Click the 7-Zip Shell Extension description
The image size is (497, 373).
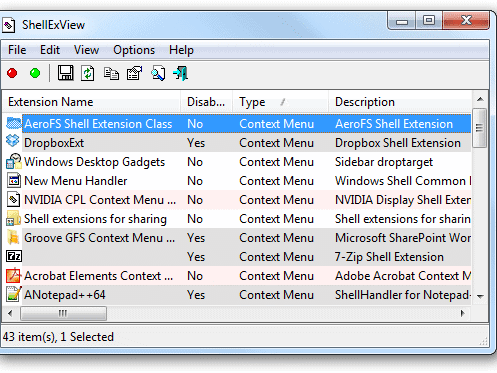pos(389,257)
